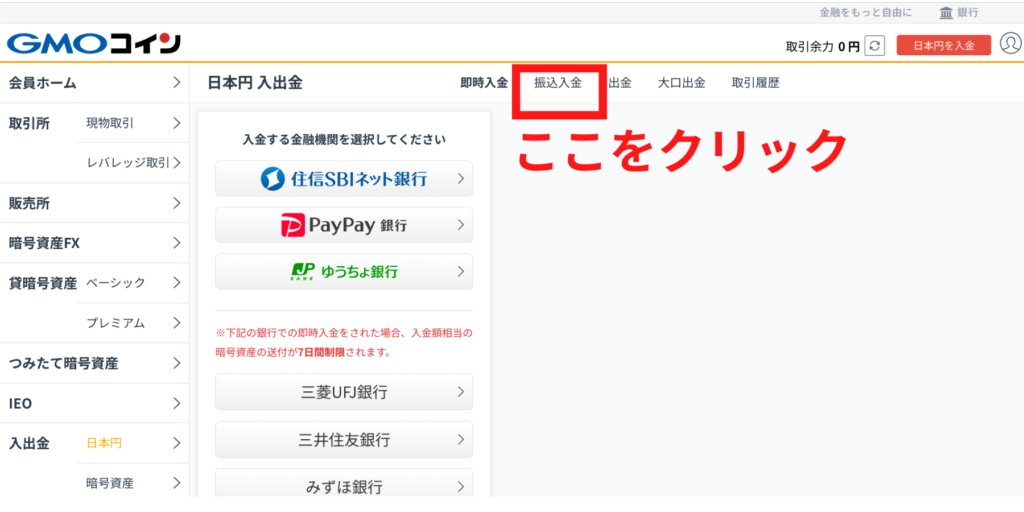
Task: Select 住信SBIネット銀行 deposit button
Action: 344,178
